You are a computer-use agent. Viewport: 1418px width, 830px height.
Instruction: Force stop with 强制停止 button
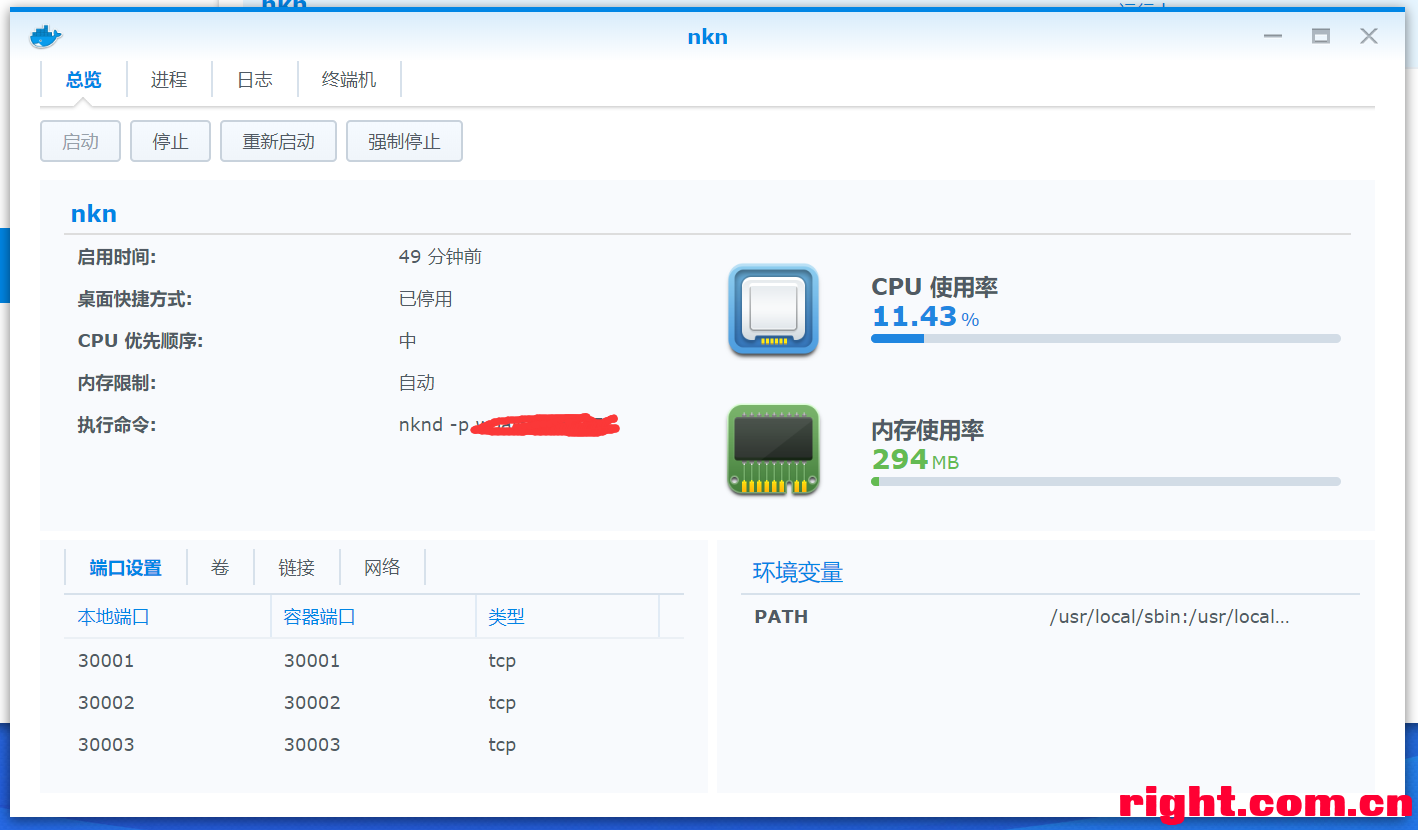click(x=404, y=142)
